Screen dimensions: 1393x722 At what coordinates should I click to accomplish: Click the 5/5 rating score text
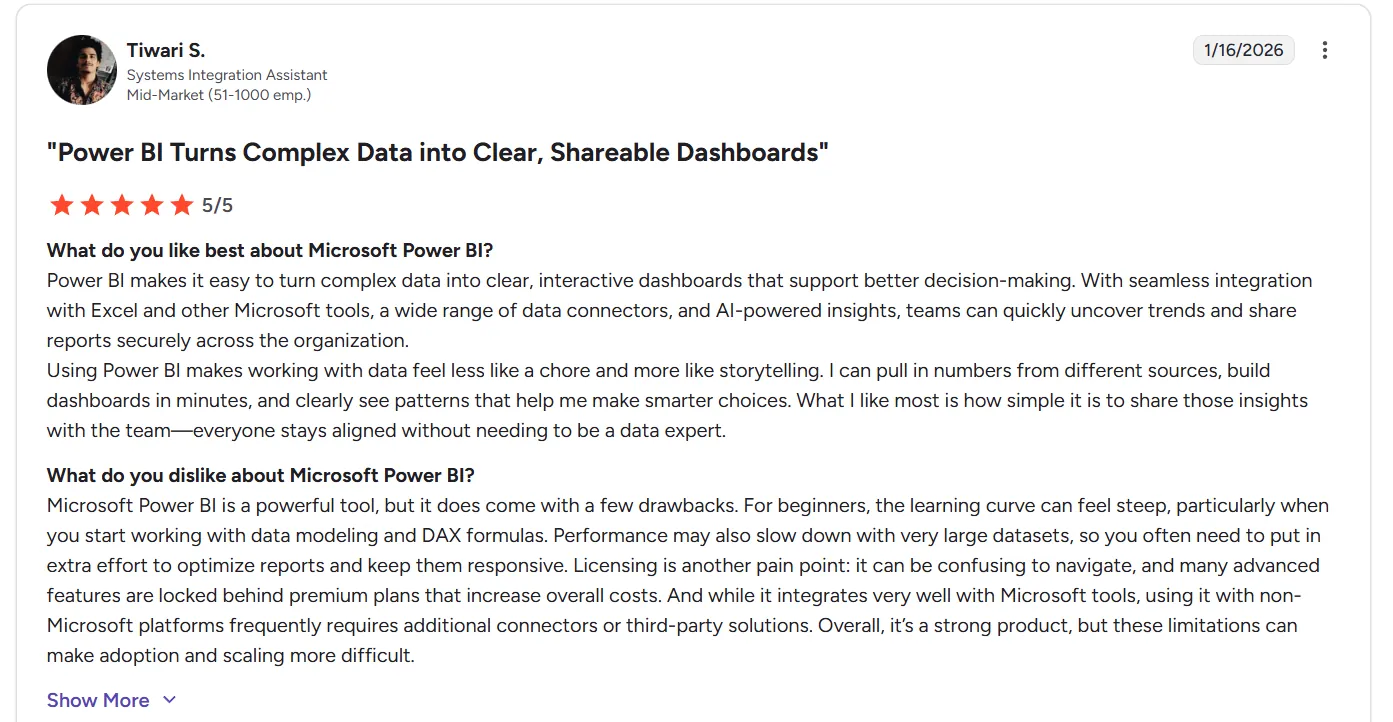coord(217,205)
